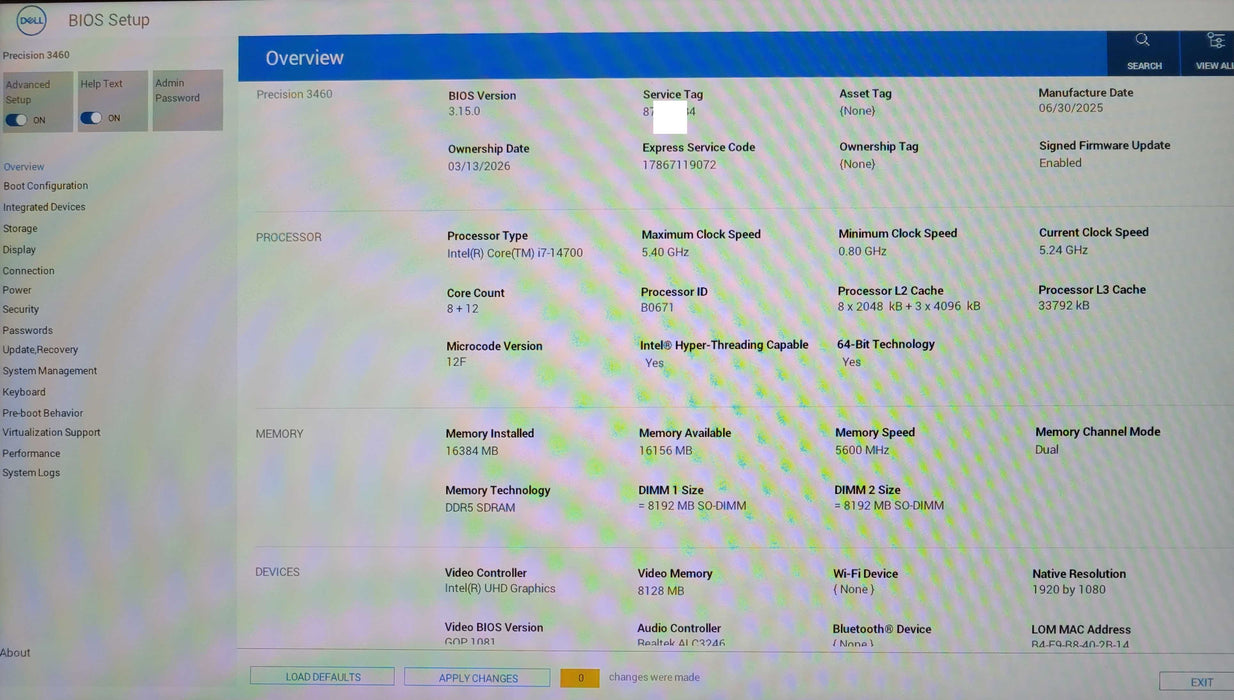Toggle the Advanced Setup switch
The height and width of the screenshot is (700, 1234).
(17, 120)
